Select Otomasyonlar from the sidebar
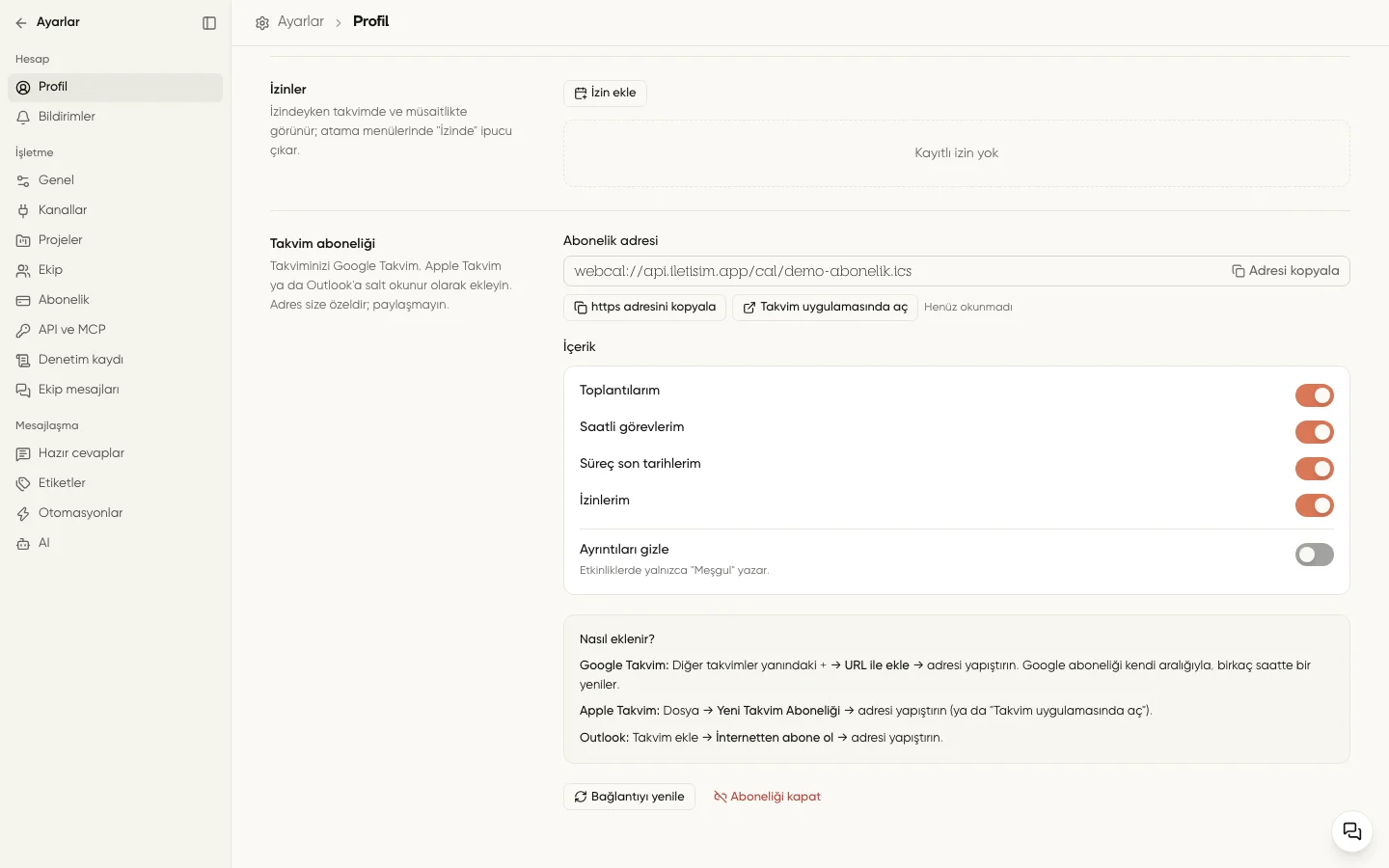The width and height of the screenshot is (1389, 868). [x=115, y=513]
